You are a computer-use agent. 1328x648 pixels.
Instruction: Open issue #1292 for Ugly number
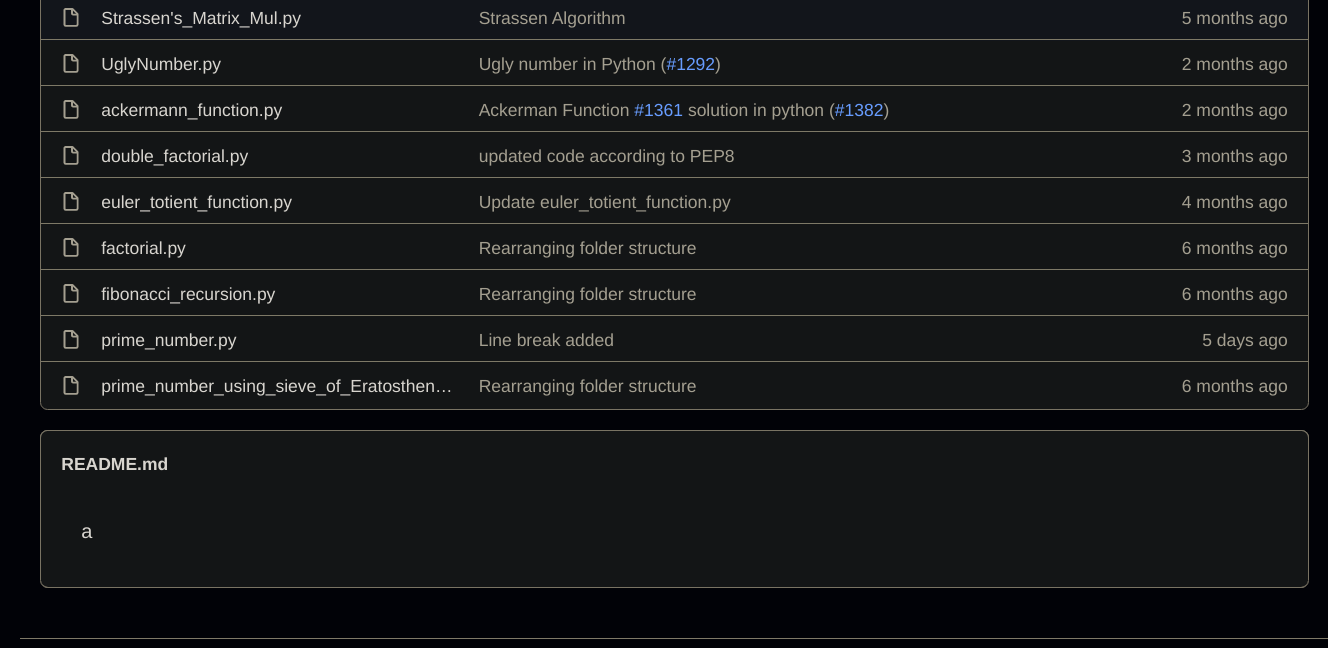691,64
